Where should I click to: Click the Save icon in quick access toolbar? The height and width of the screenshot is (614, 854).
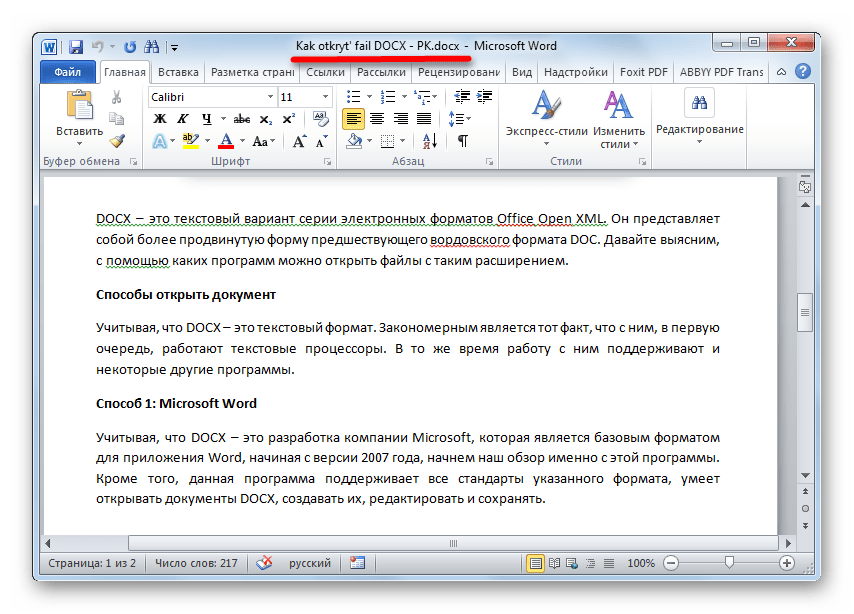click(76, 46)
